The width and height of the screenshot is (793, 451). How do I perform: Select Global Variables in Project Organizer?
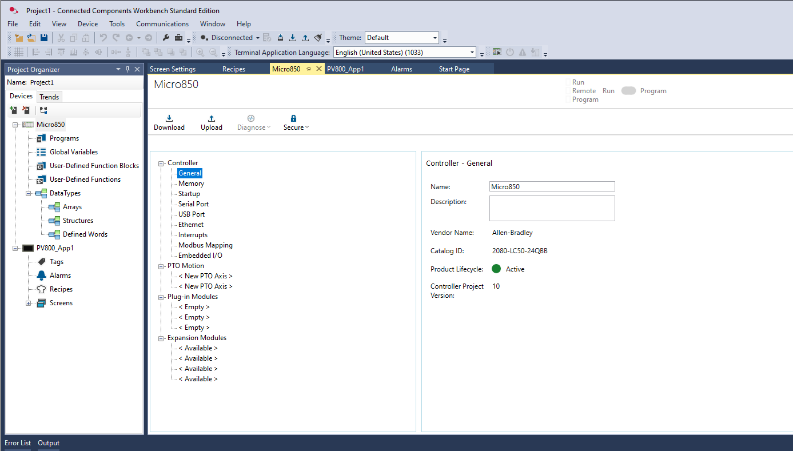(x=74, y=152)
